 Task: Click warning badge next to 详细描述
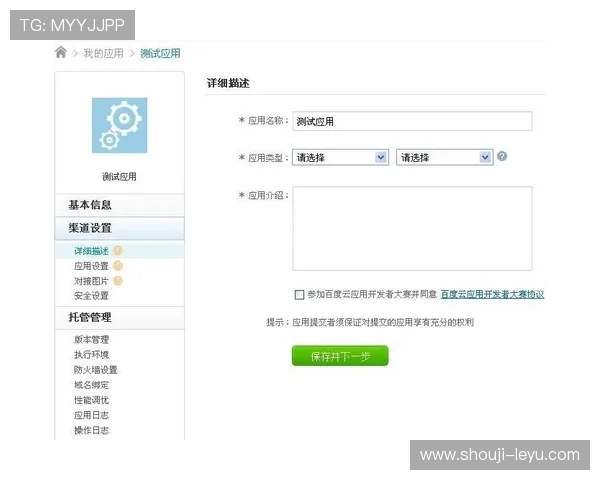pos(118,251)
